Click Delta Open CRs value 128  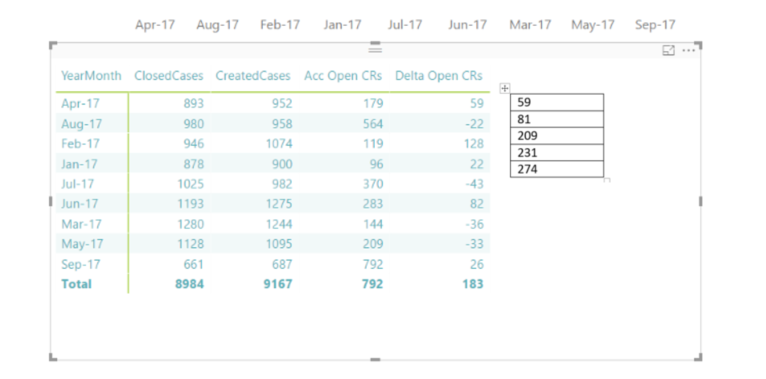[473, 144]
